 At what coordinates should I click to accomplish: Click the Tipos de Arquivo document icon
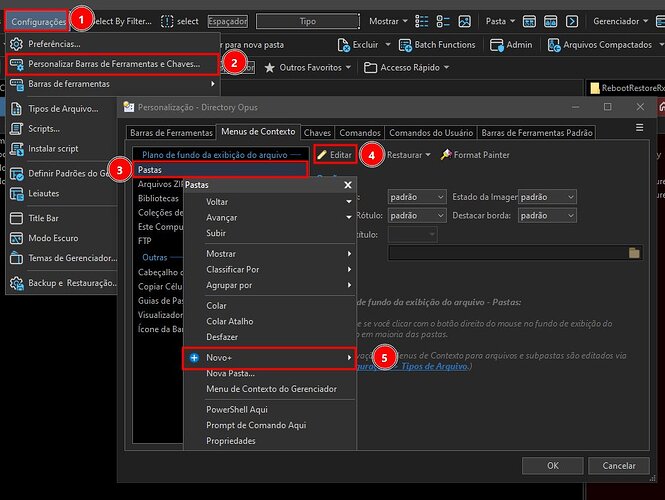[x=17, y=109]
